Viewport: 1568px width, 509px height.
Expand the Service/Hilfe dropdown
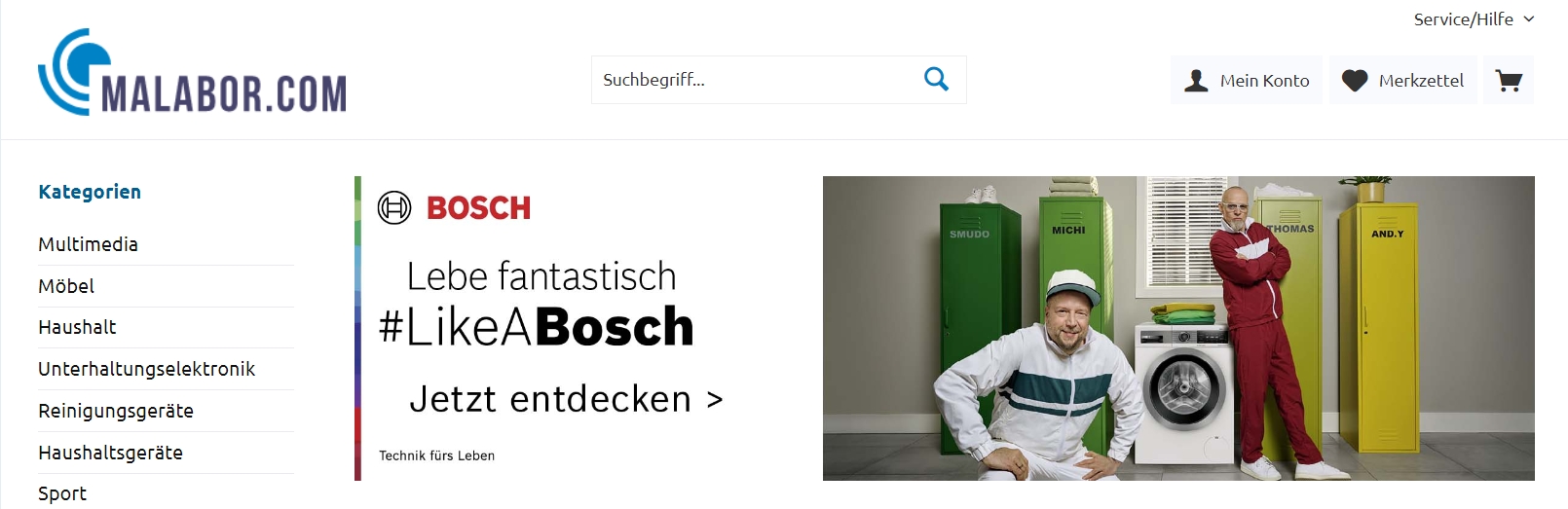(1474, 19)
